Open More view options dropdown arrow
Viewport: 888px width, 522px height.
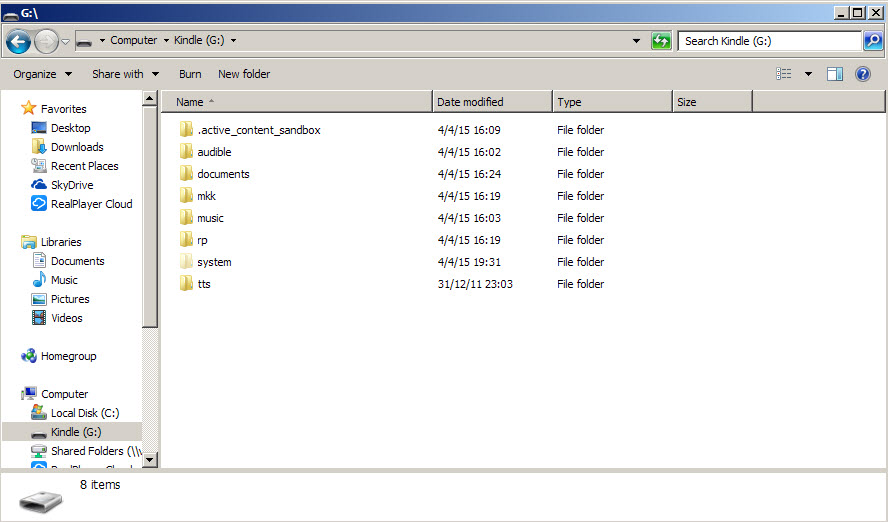point(808,74)
